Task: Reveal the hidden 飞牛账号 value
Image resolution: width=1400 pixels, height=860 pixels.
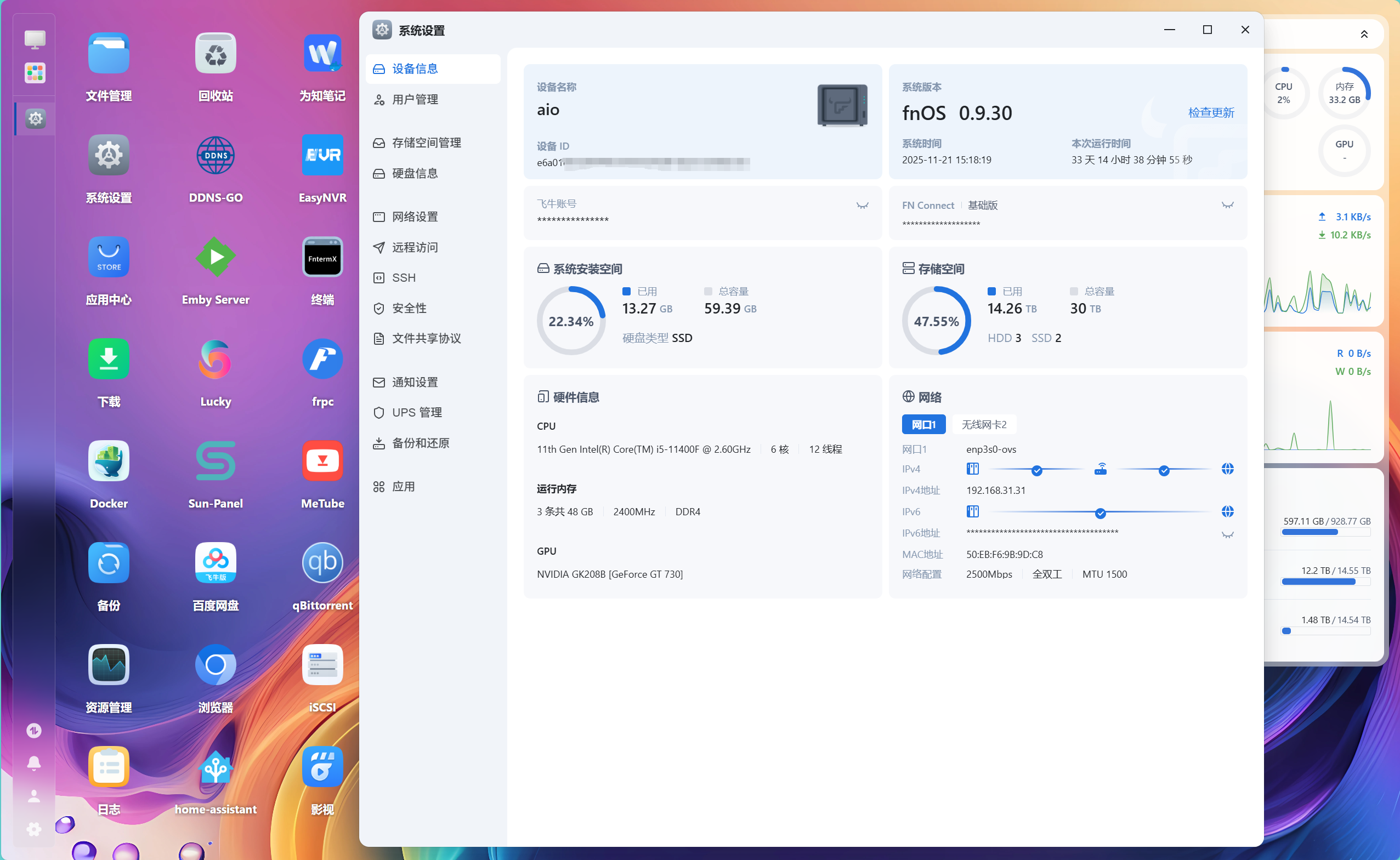Action: (x=862, y=206)
